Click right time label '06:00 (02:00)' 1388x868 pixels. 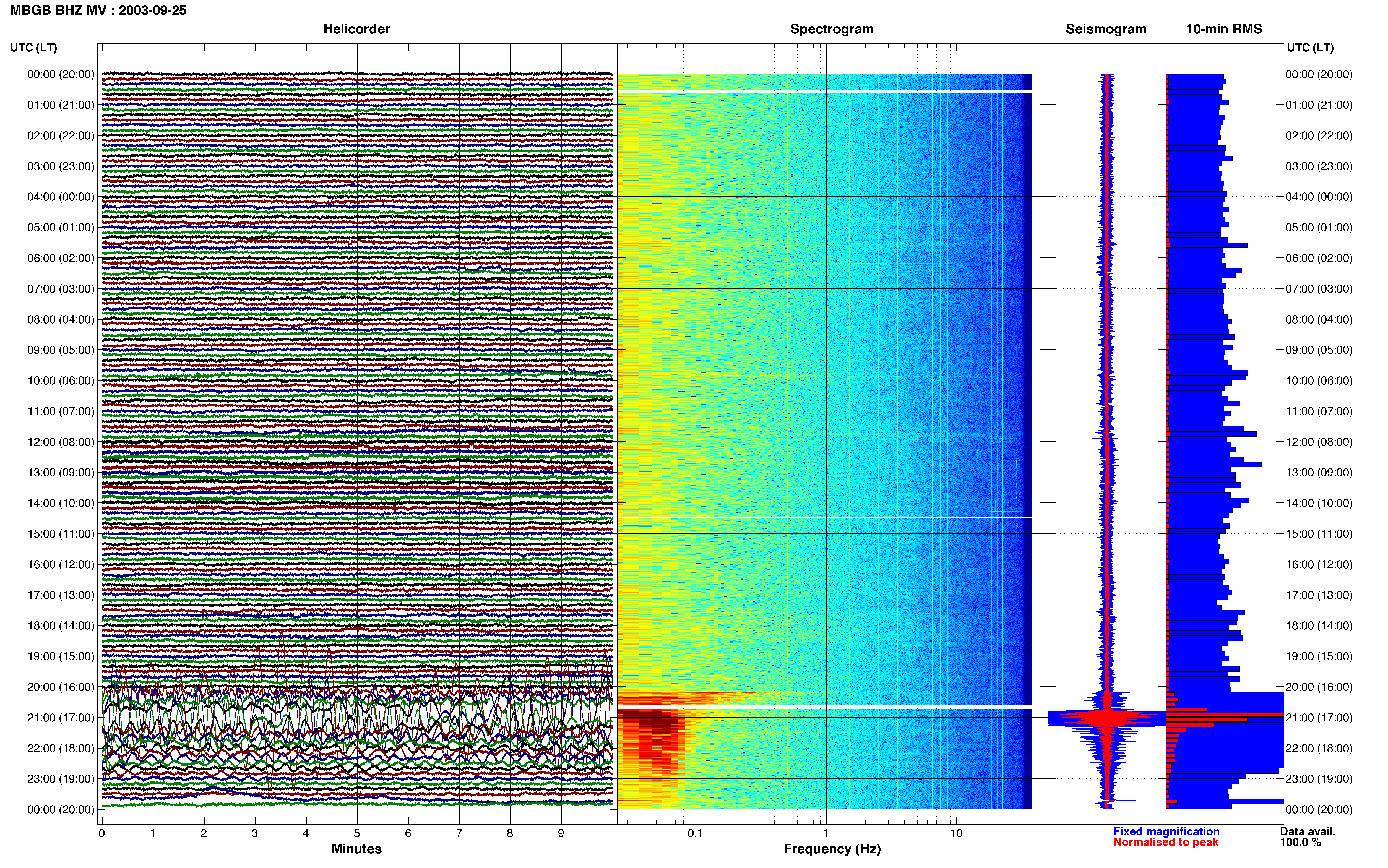click(1319, 258)
